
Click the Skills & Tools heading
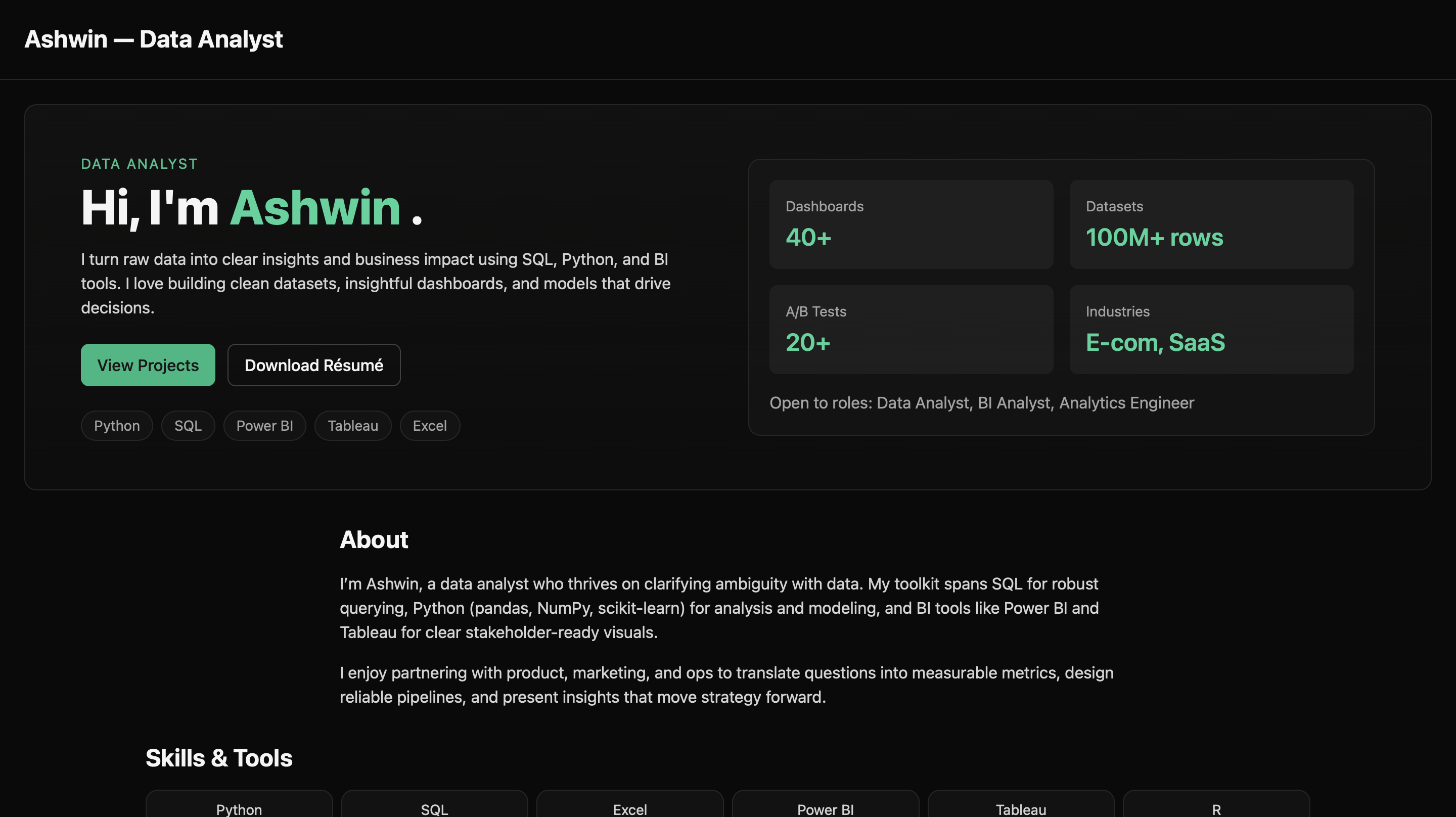coord(219,758)
